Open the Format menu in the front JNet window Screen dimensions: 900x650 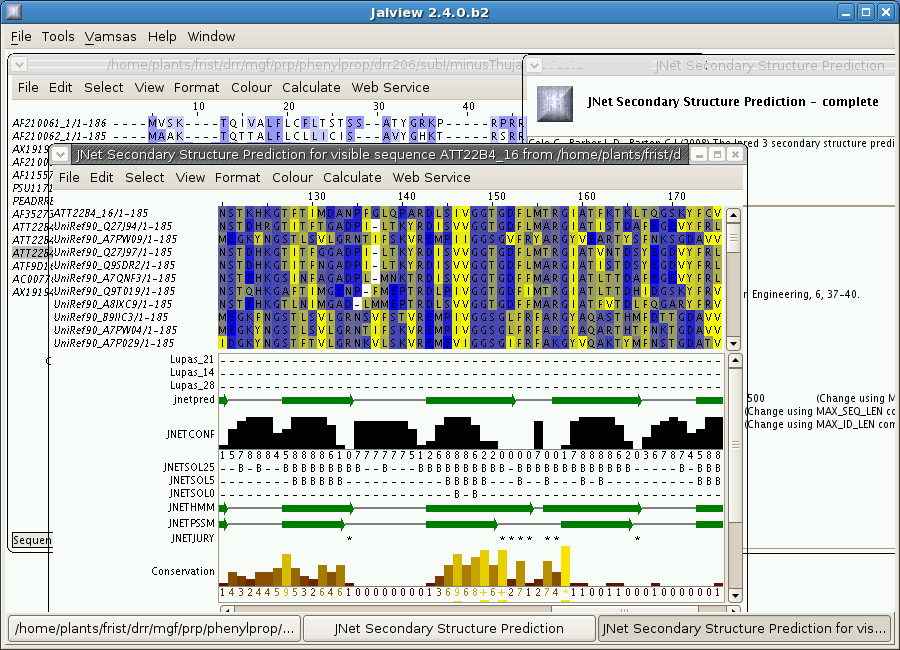click(x=238, y=177)
